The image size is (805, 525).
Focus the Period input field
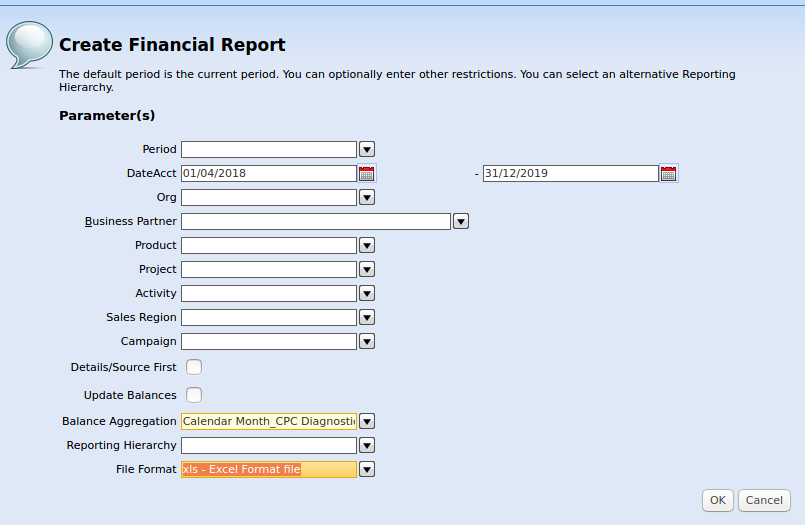(269, 149)
